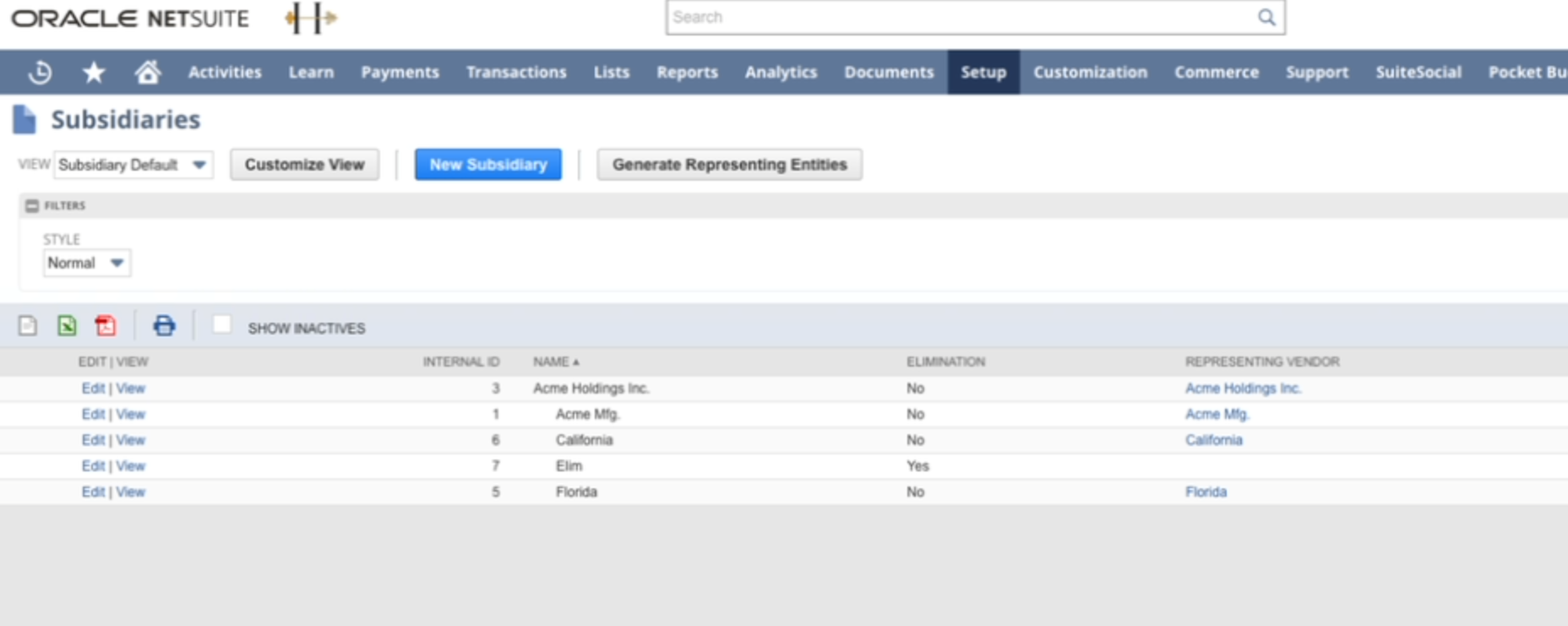
Task: View the Florida subsidiary
Action: [x=131, y=492]
